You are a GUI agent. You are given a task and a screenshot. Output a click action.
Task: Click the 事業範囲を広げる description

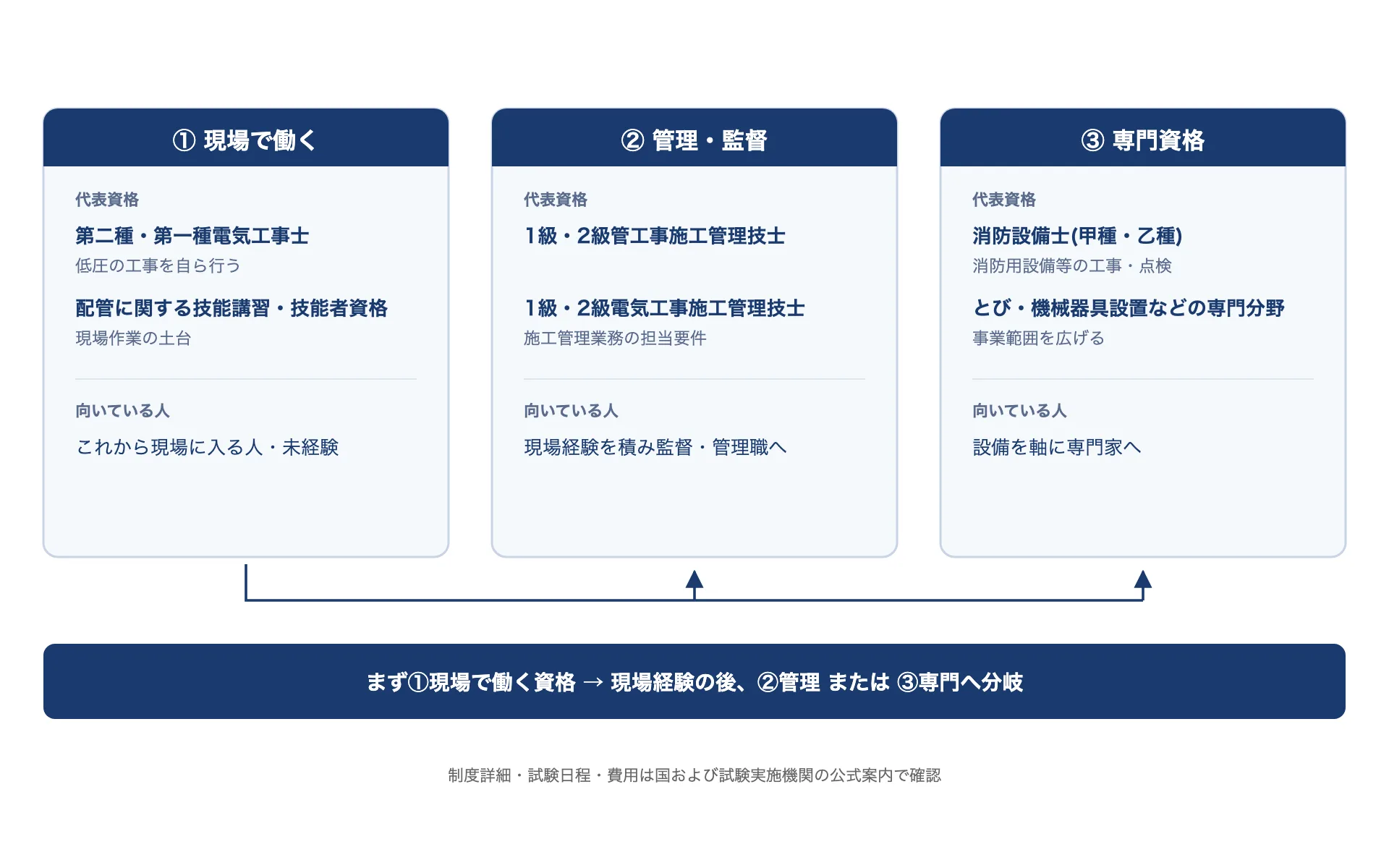pyautogui.click(x=1038, y=339)
